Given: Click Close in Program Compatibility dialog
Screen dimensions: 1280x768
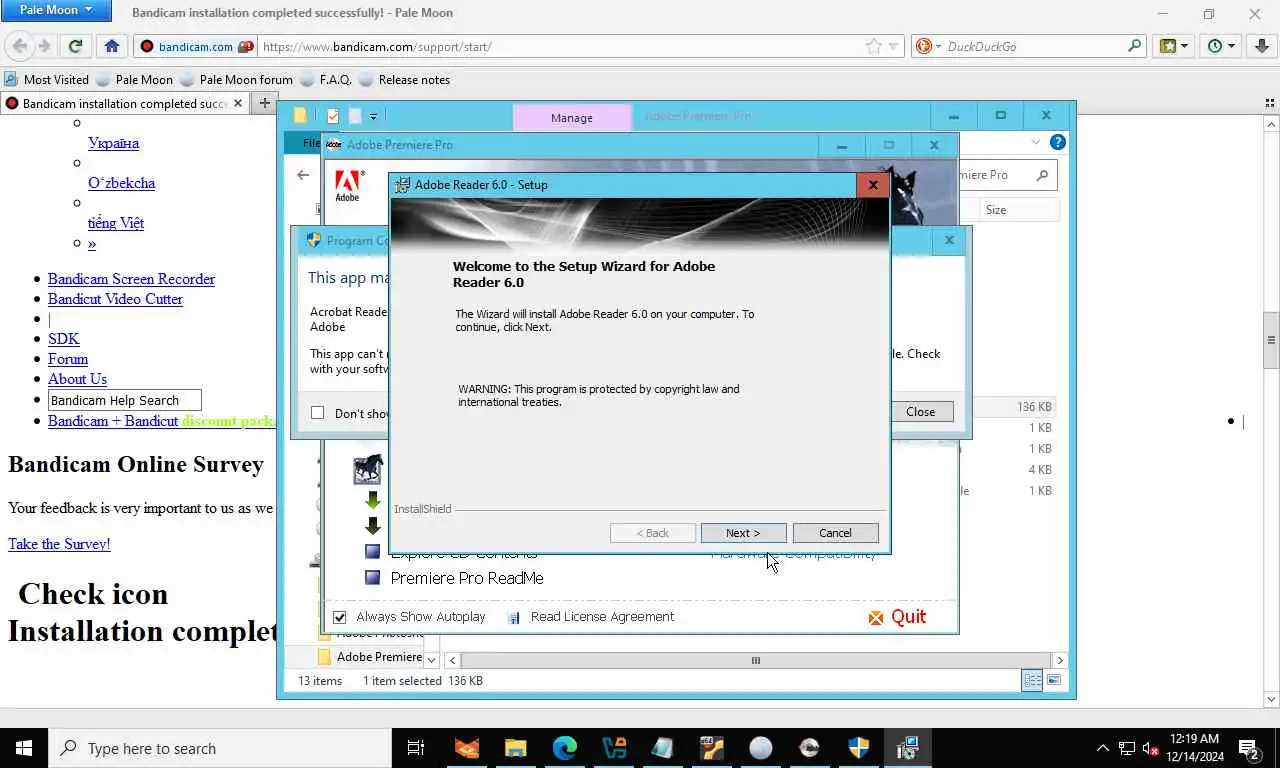Looking at the screenshot, I should point(920,412).
